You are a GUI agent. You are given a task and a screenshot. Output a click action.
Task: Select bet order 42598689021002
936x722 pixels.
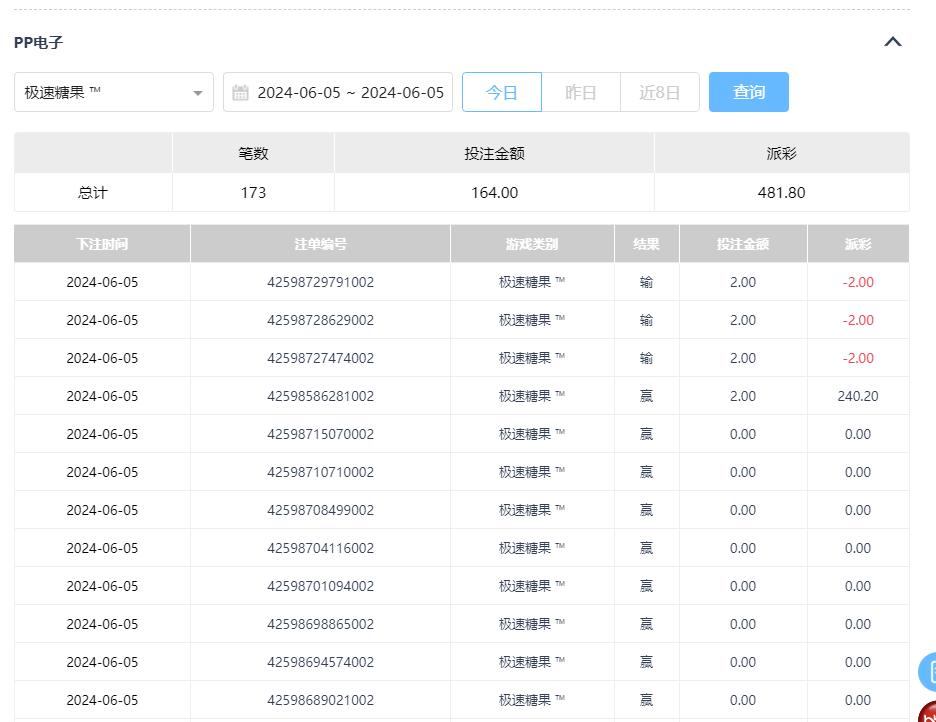tap(320, 700)
